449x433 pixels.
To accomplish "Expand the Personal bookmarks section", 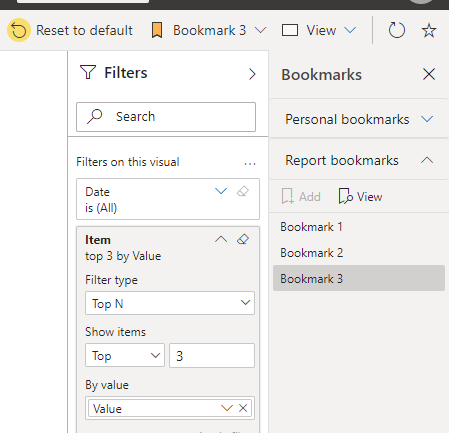I will coord(359,119).
